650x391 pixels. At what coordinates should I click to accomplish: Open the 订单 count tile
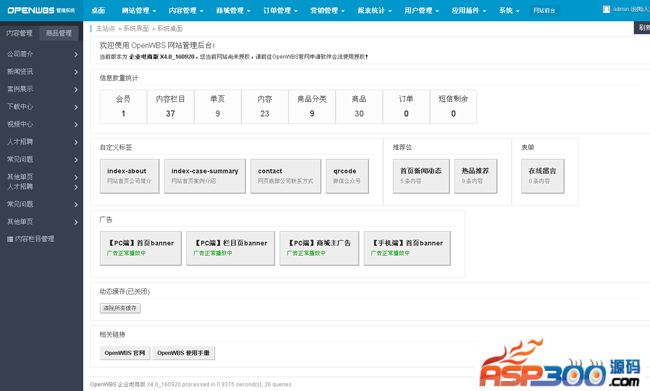(x=406, y=107)
